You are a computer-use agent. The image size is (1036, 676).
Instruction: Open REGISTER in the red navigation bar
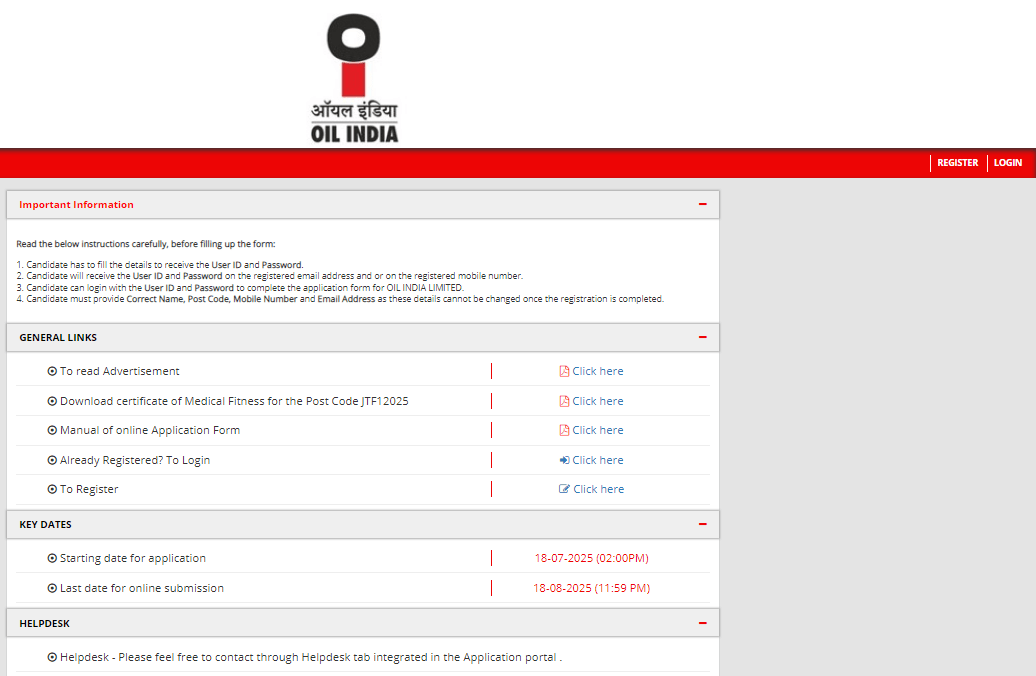click(957, 163)
